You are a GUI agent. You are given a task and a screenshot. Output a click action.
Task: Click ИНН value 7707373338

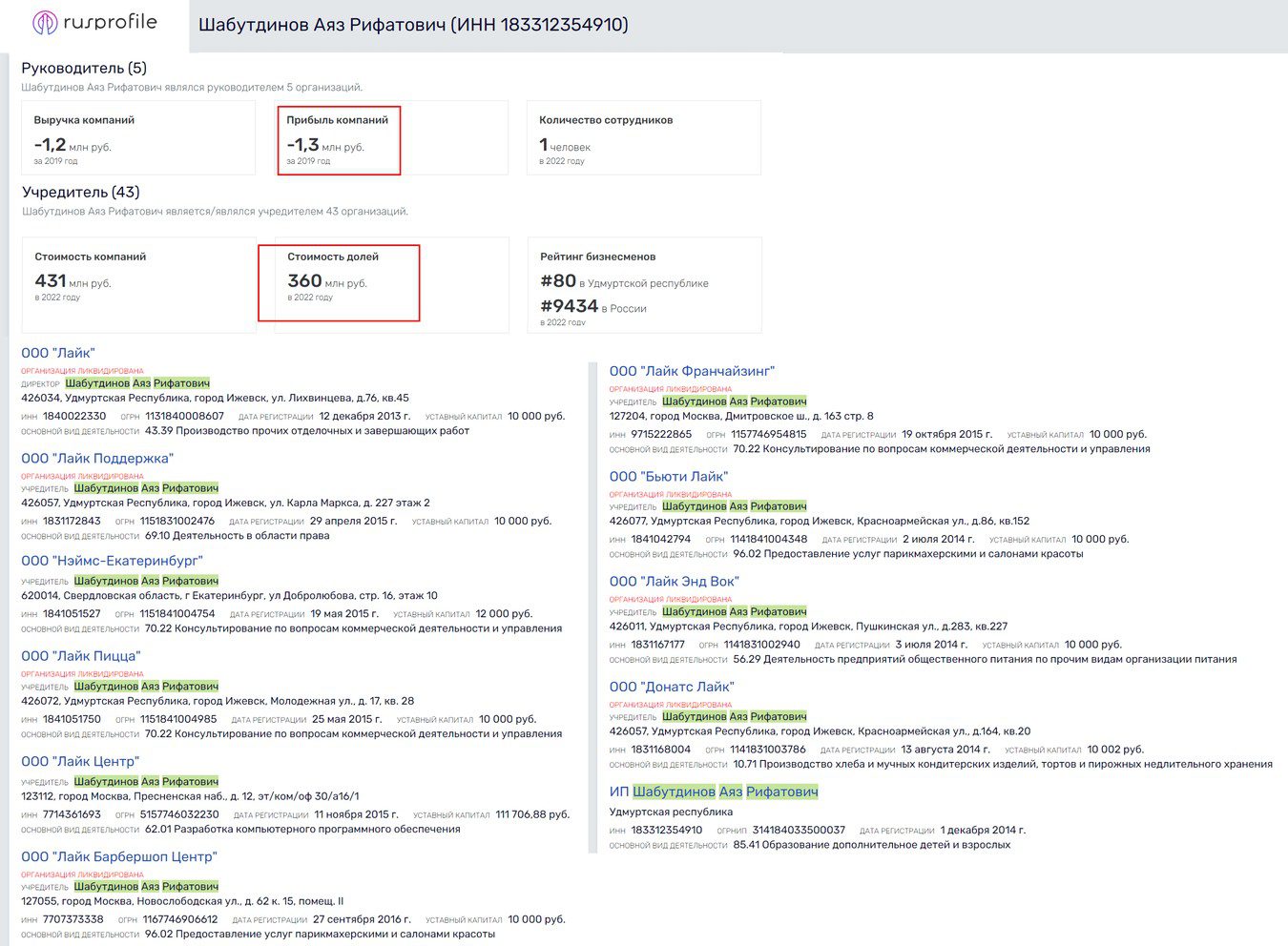(x=73, y=919)
